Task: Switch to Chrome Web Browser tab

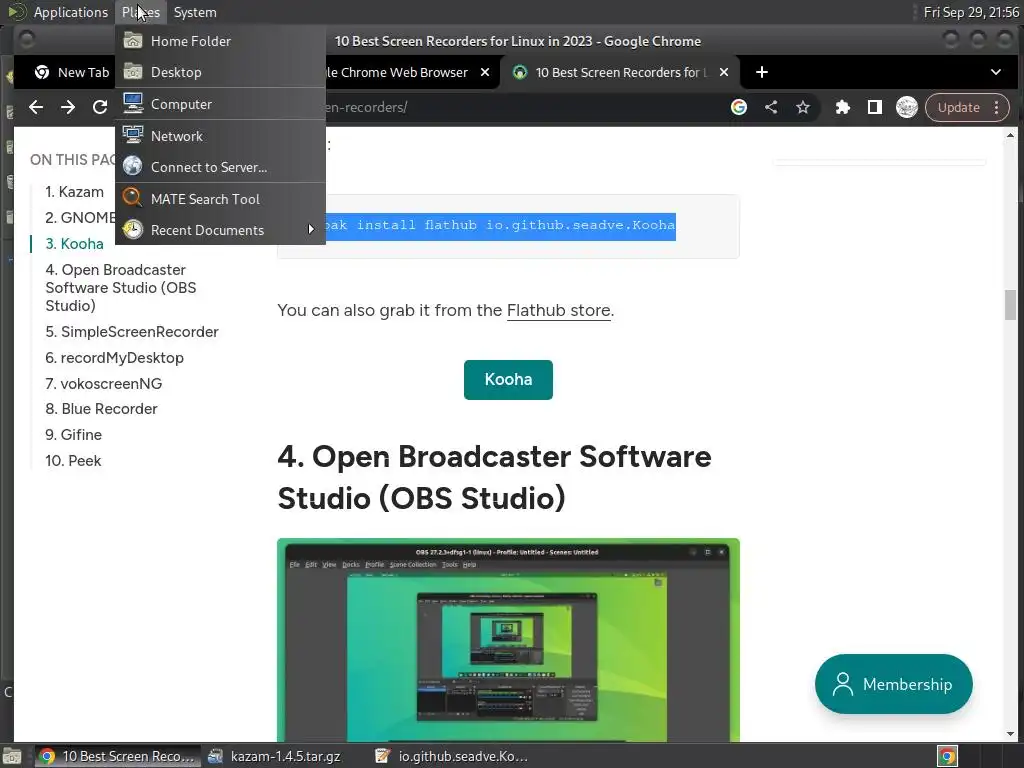Action: pyautogui.click(x=397, y=72)
